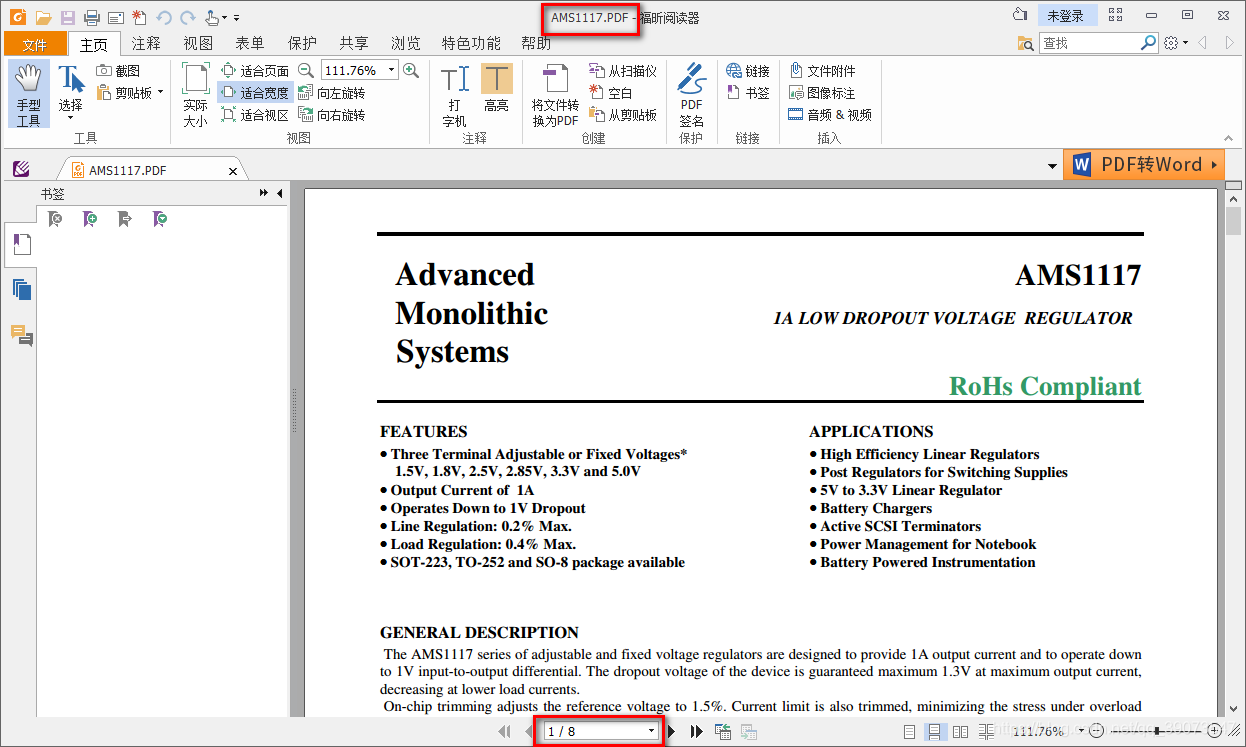Screen dimensions: 1246x747
Task: Switch to the Protect (保护) ribbon tab
Action: tap(302, 43)
